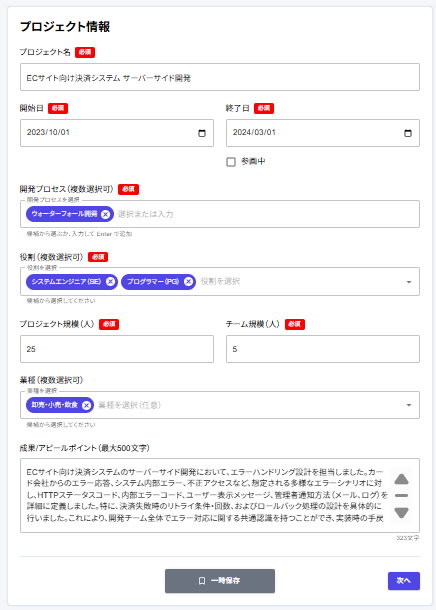The width and height of the screenshot is (436, 610).
Task: Remove the システムエンジニア(SE) chip
Action: pyautogui.click(x=110, y=282)
